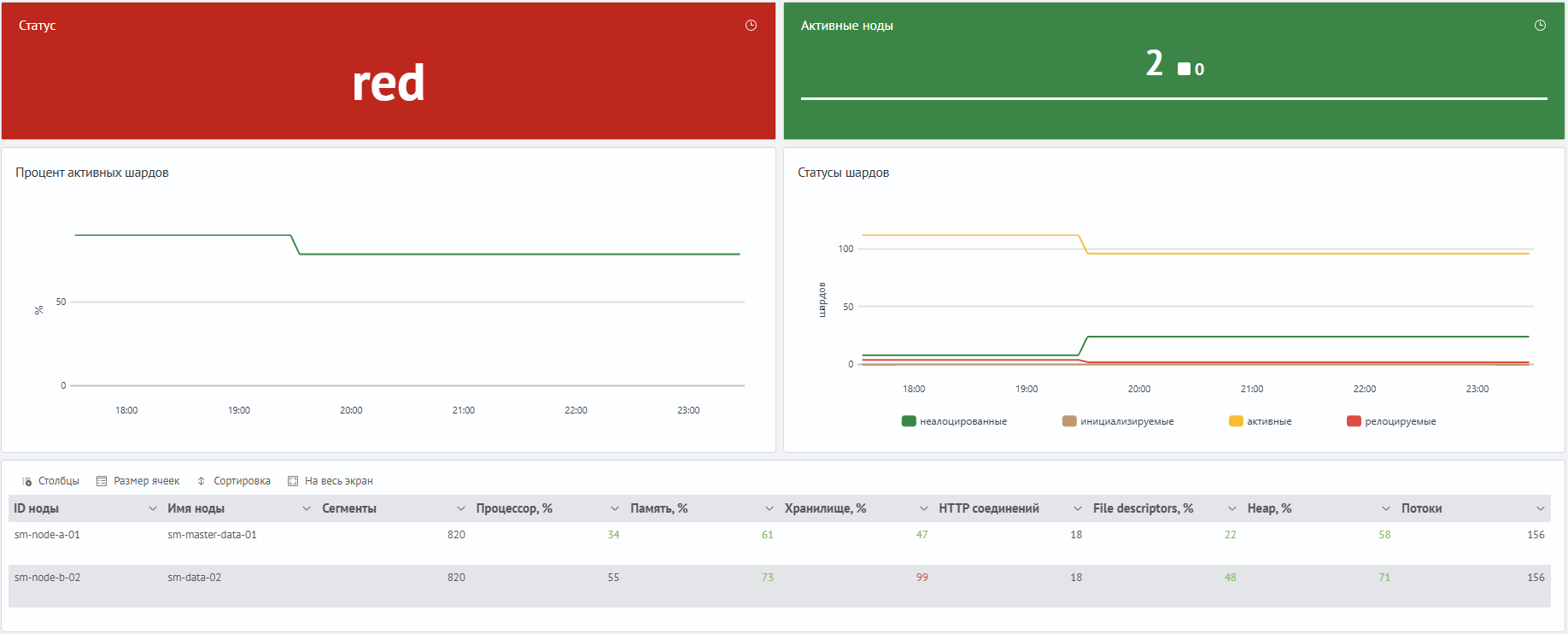Open the Память, % column dropdown
The width and height of the screenshot is (1568, 634).
769,508
